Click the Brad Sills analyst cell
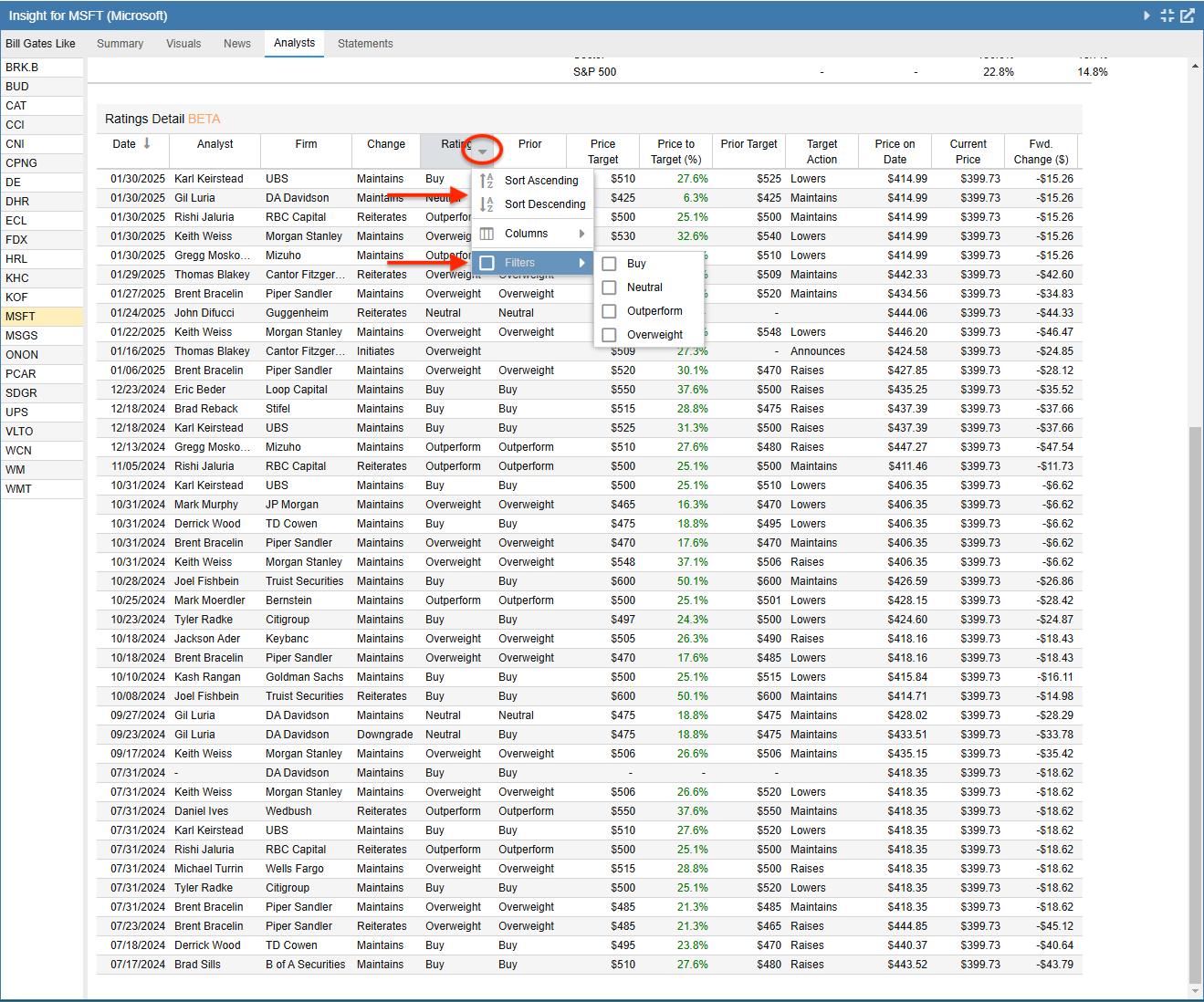The height and width of the screenshot is (1002, 1204). coord(215,965)
